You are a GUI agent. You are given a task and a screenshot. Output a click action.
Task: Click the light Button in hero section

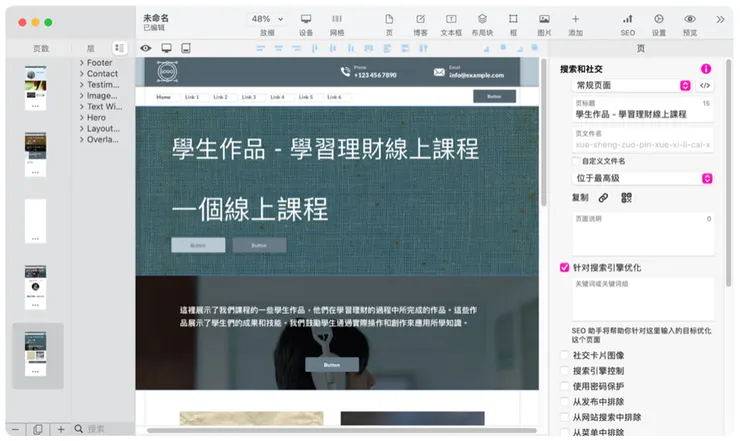tap(198, 245)
